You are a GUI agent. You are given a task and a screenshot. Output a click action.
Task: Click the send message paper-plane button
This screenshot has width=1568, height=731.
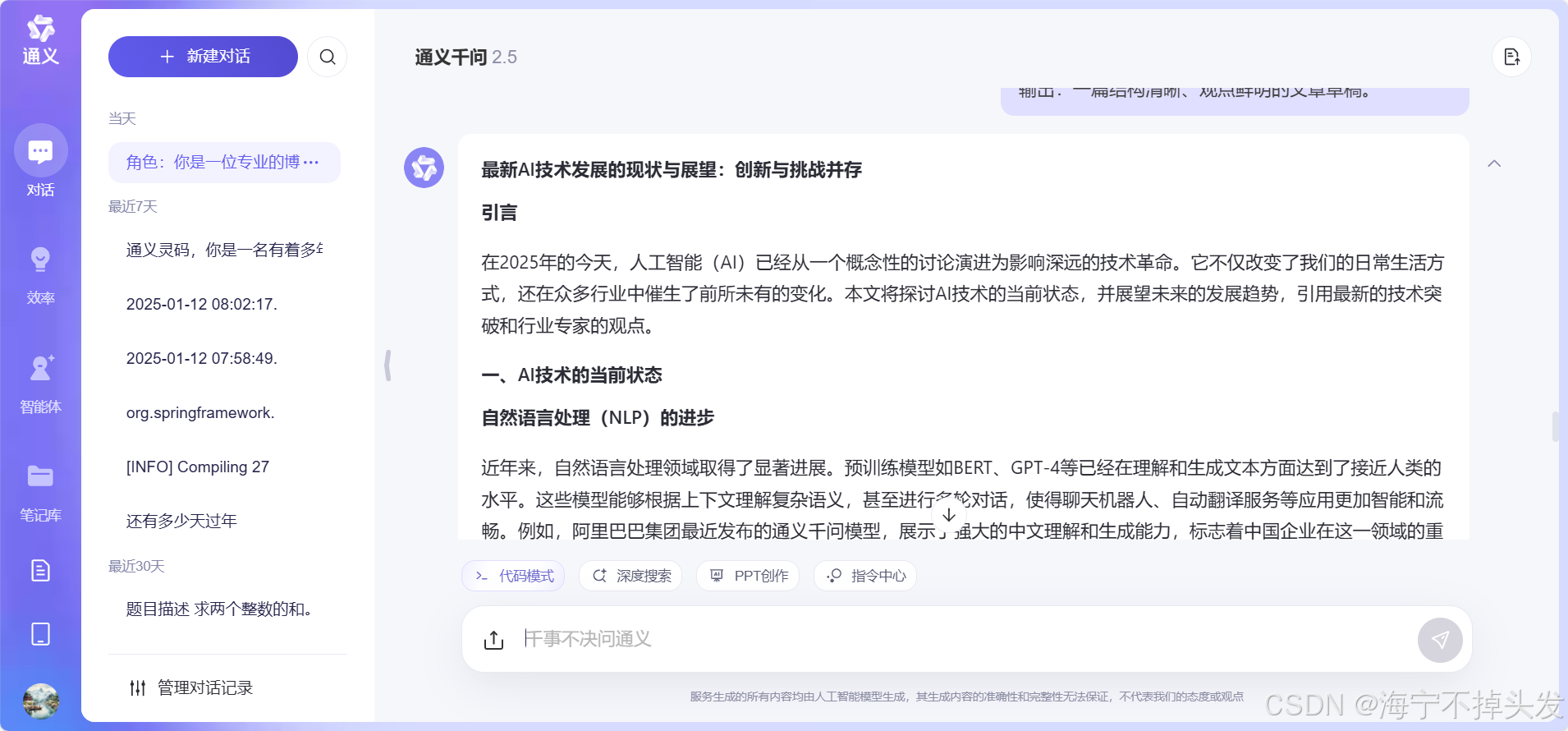click(x=1440, y=640)
